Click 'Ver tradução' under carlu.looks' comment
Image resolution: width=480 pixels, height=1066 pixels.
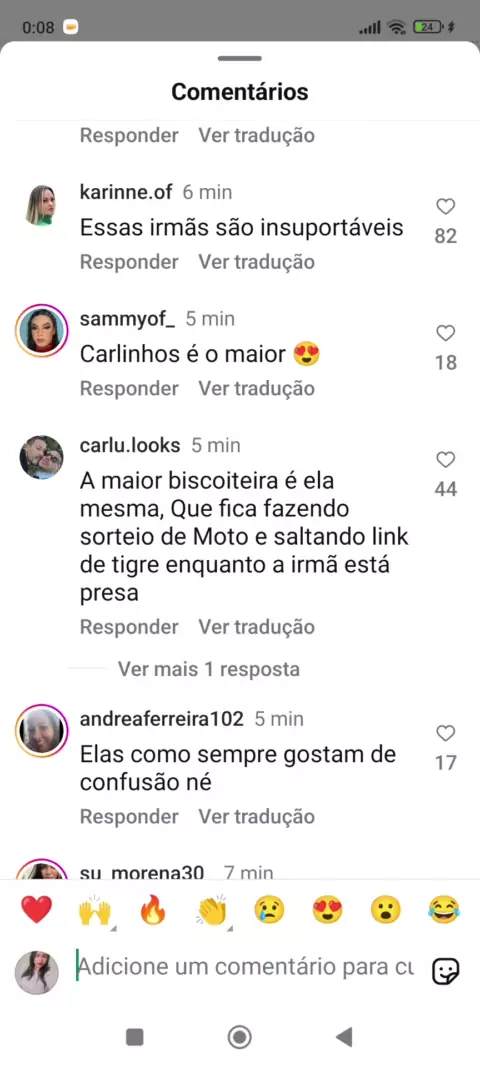coord(256,627)
